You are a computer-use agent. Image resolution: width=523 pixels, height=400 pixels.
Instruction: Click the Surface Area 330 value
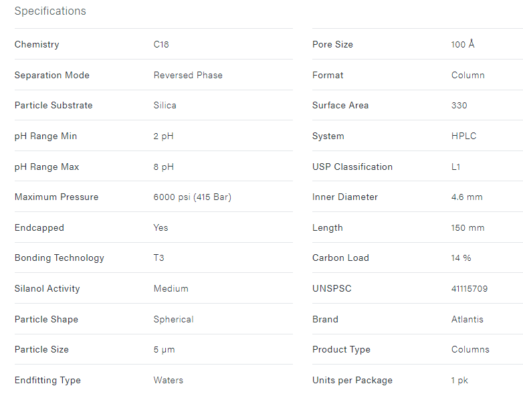click(x=459, y=105)
